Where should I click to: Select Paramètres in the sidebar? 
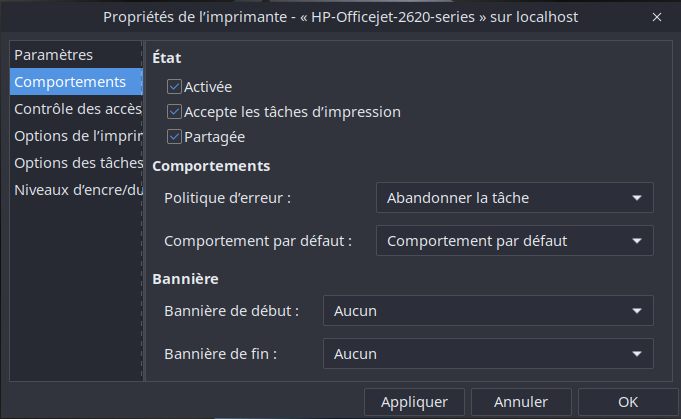pyautogui.click(x=54, y=55)
